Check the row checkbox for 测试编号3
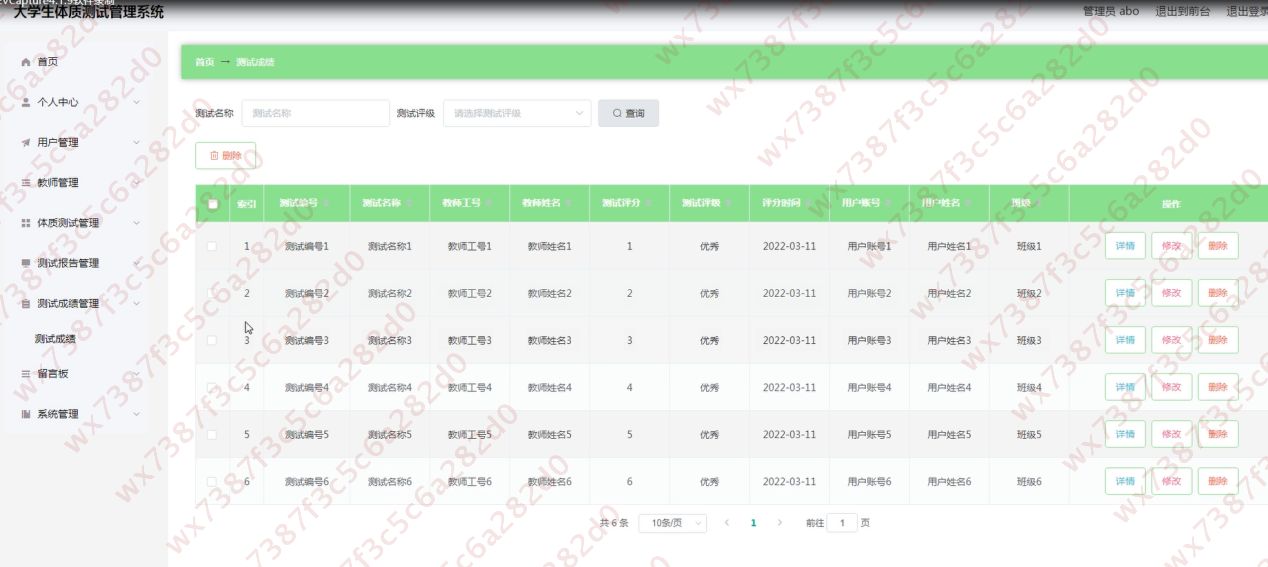The width and height of the screenshot is (1268, 567). 212,340
